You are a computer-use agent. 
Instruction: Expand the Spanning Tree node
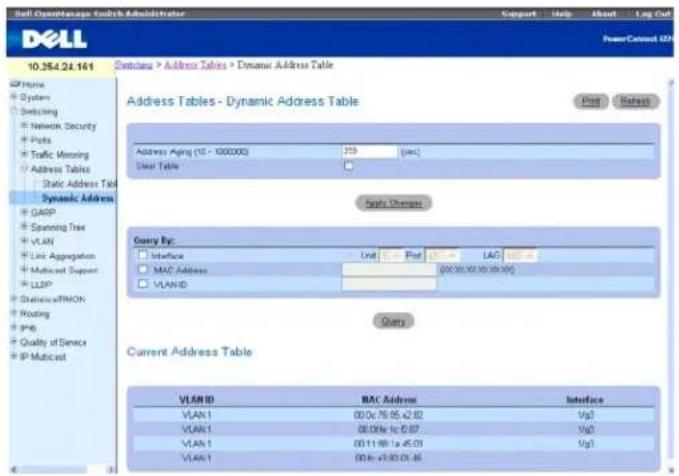coord(24,227)
